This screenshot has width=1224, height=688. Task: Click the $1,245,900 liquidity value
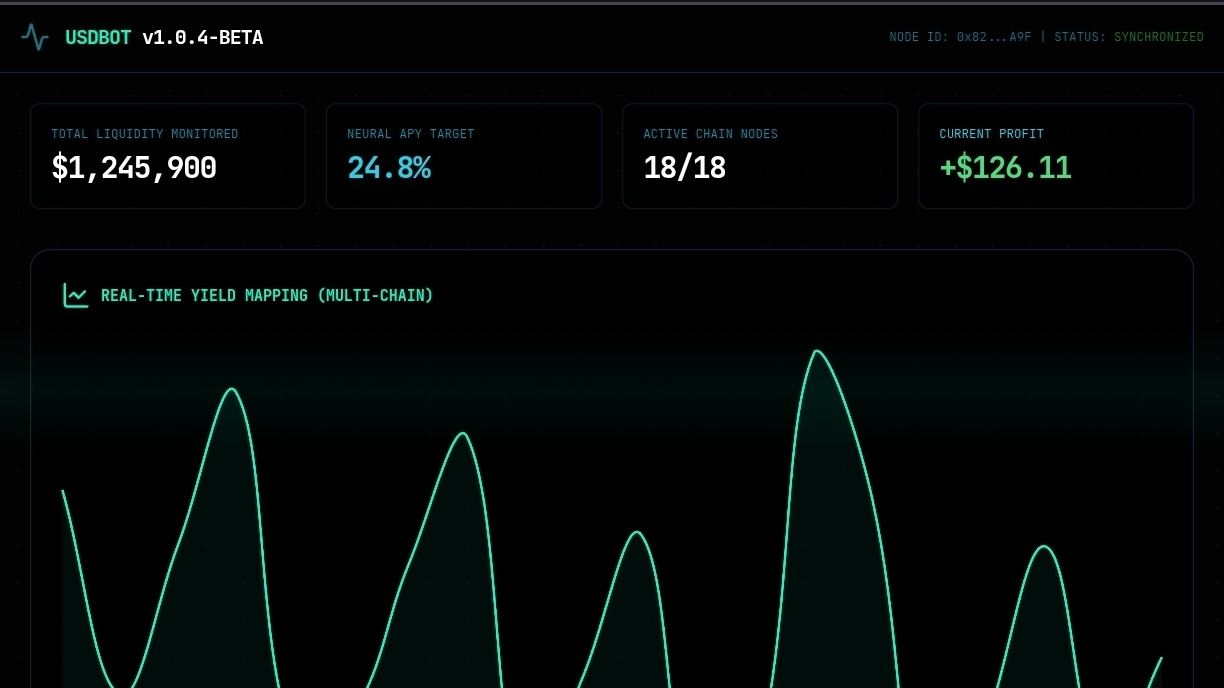(x=134, y=167)
